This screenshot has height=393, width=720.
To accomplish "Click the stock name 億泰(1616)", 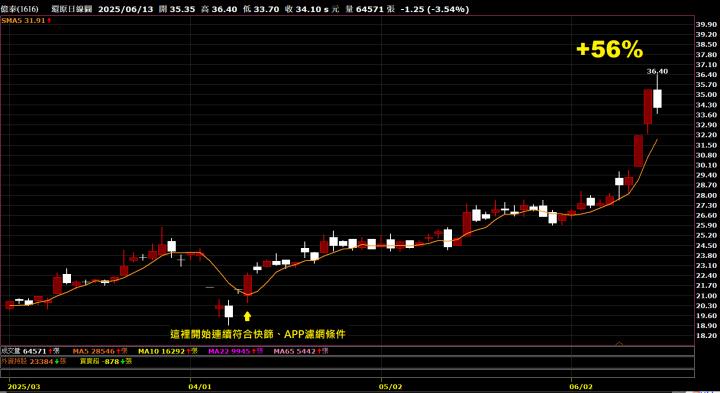I will point(20,9).
